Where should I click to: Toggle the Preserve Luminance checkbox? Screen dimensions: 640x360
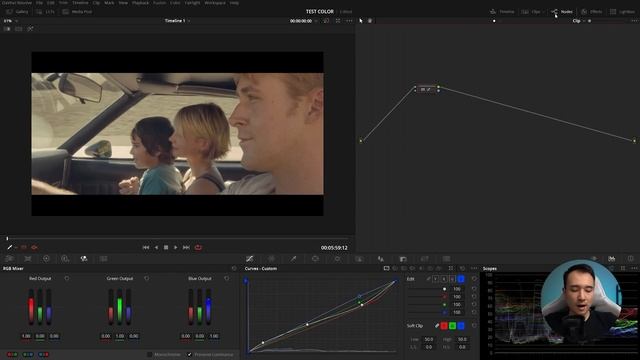coord(189,354)
